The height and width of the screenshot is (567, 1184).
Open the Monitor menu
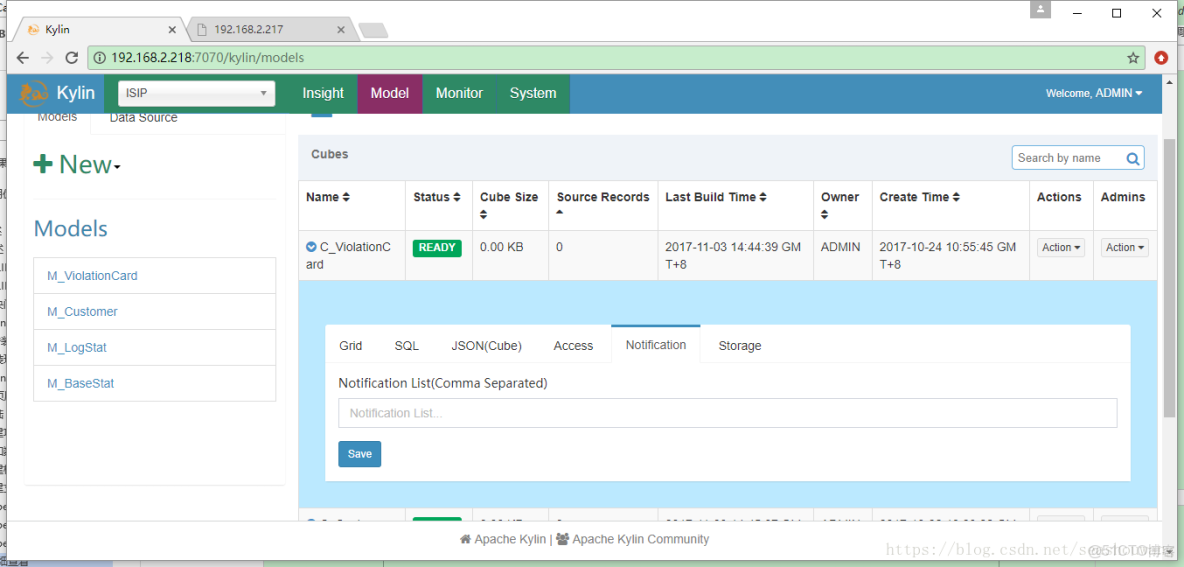tap(459, 94)
